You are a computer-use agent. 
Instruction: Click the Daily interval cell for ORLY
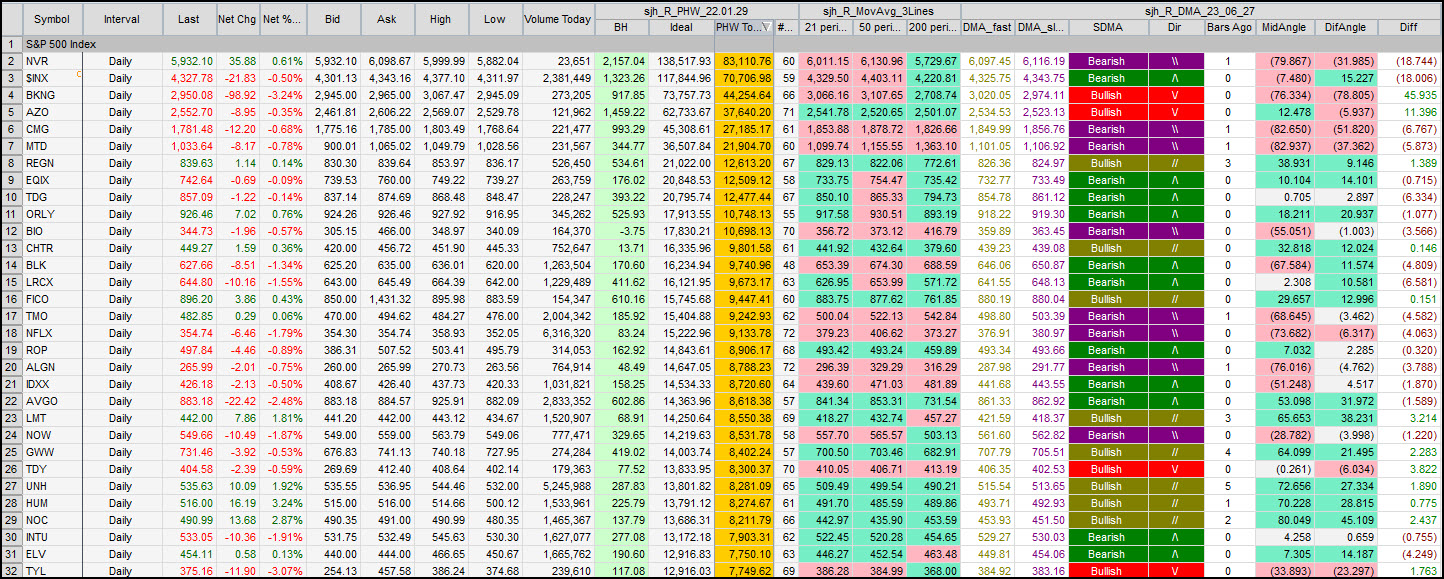click(x=122, y=214)
